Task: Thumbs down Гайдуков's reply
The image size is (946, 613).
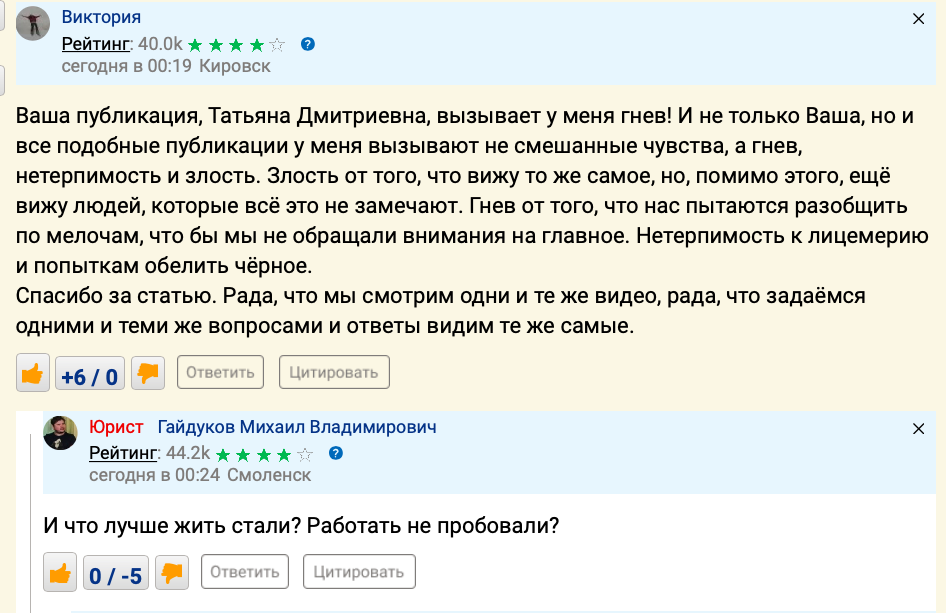Action: coord(173,573)
